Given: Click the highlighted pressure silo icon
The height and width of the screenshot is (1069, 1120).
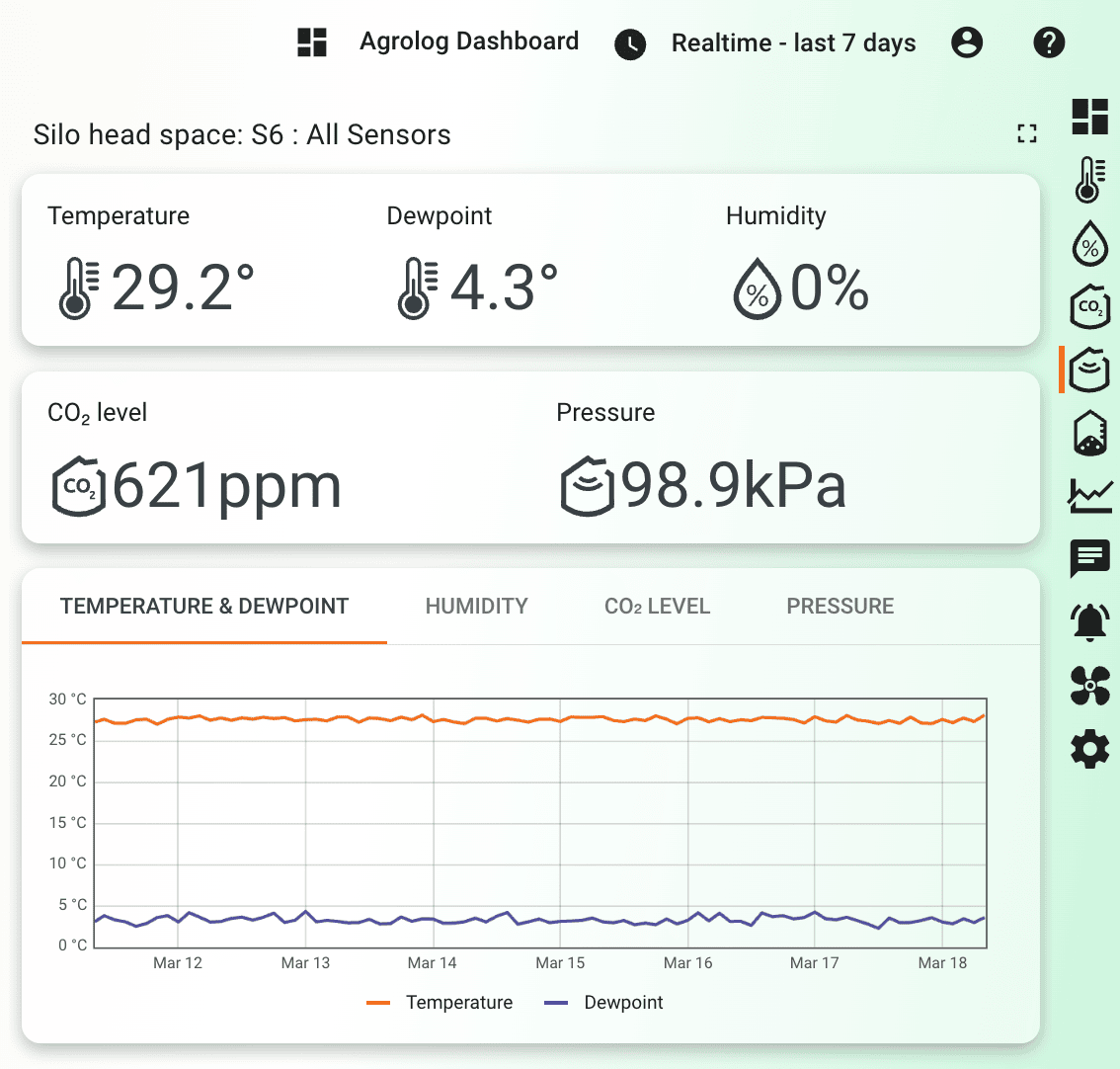Looking at the screenshot, I should click(1089, 370).
